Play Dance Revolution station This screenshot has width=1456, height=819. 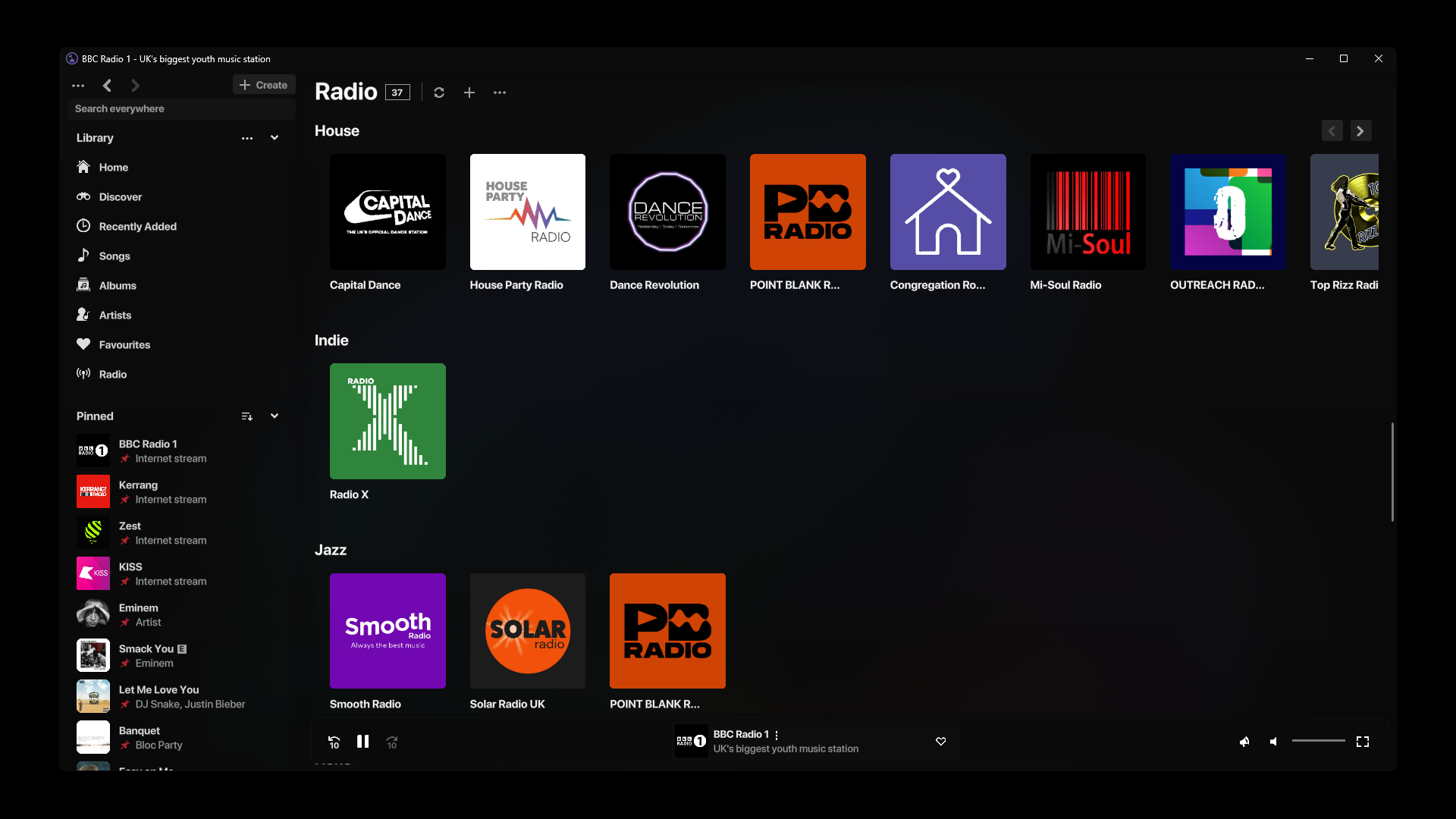point(667,212)
